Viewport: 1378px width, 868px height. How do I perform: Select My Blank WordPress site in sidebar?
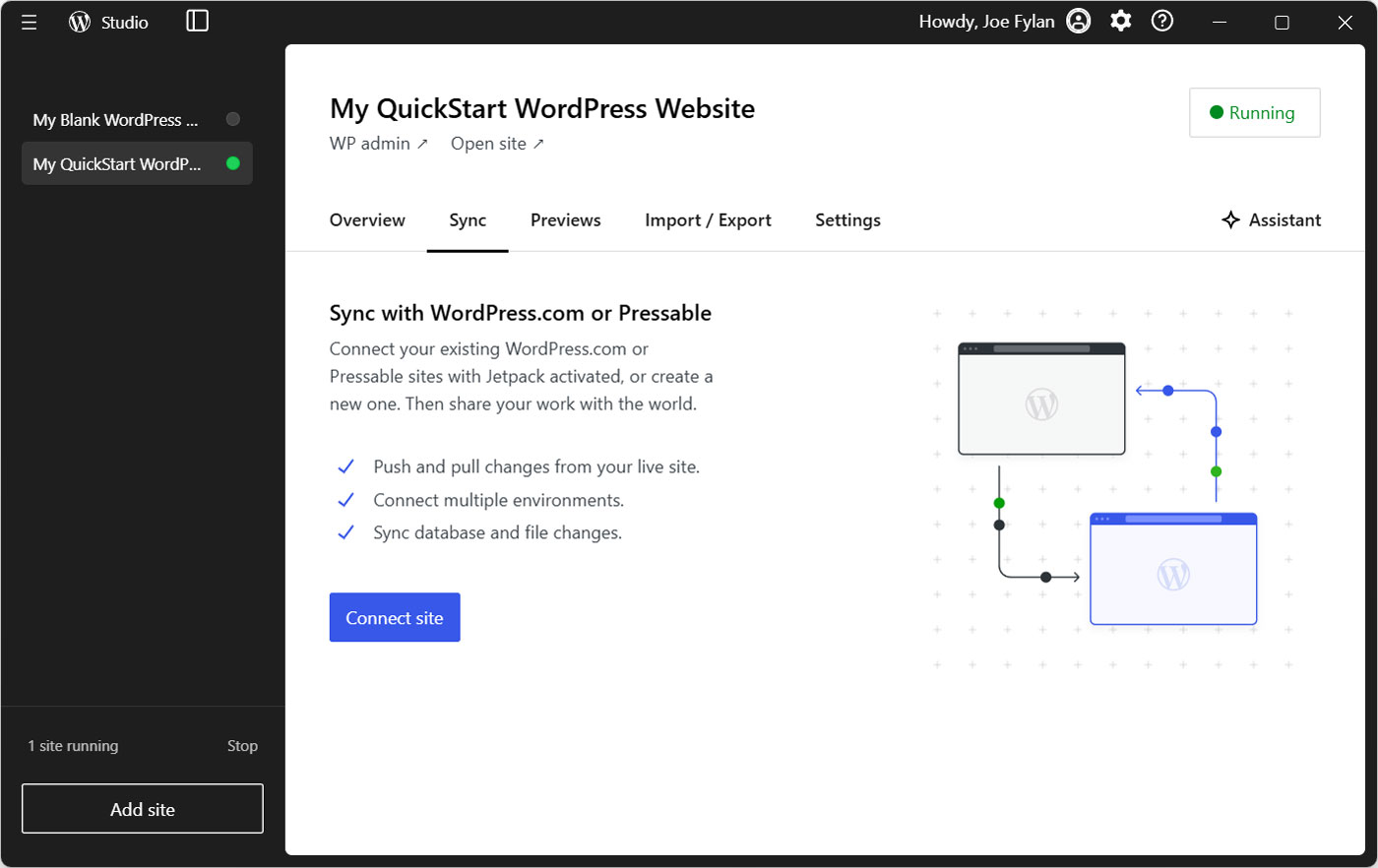114,119
